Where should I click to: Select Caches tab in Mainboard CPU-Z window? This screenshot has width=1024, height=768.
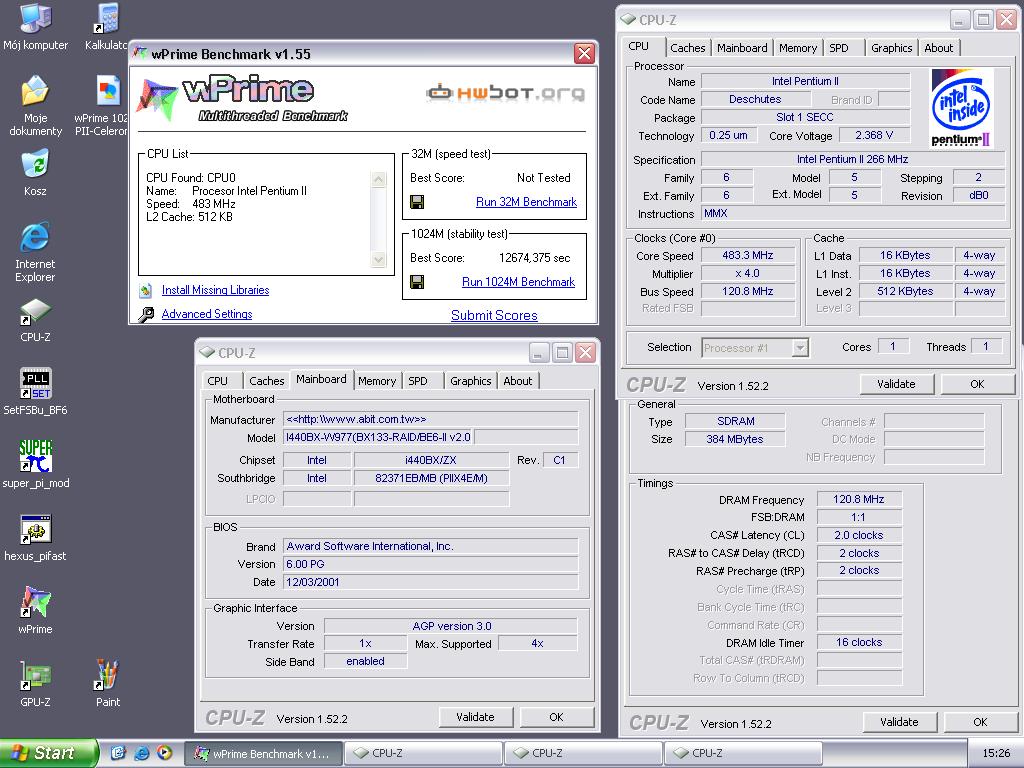266,381
